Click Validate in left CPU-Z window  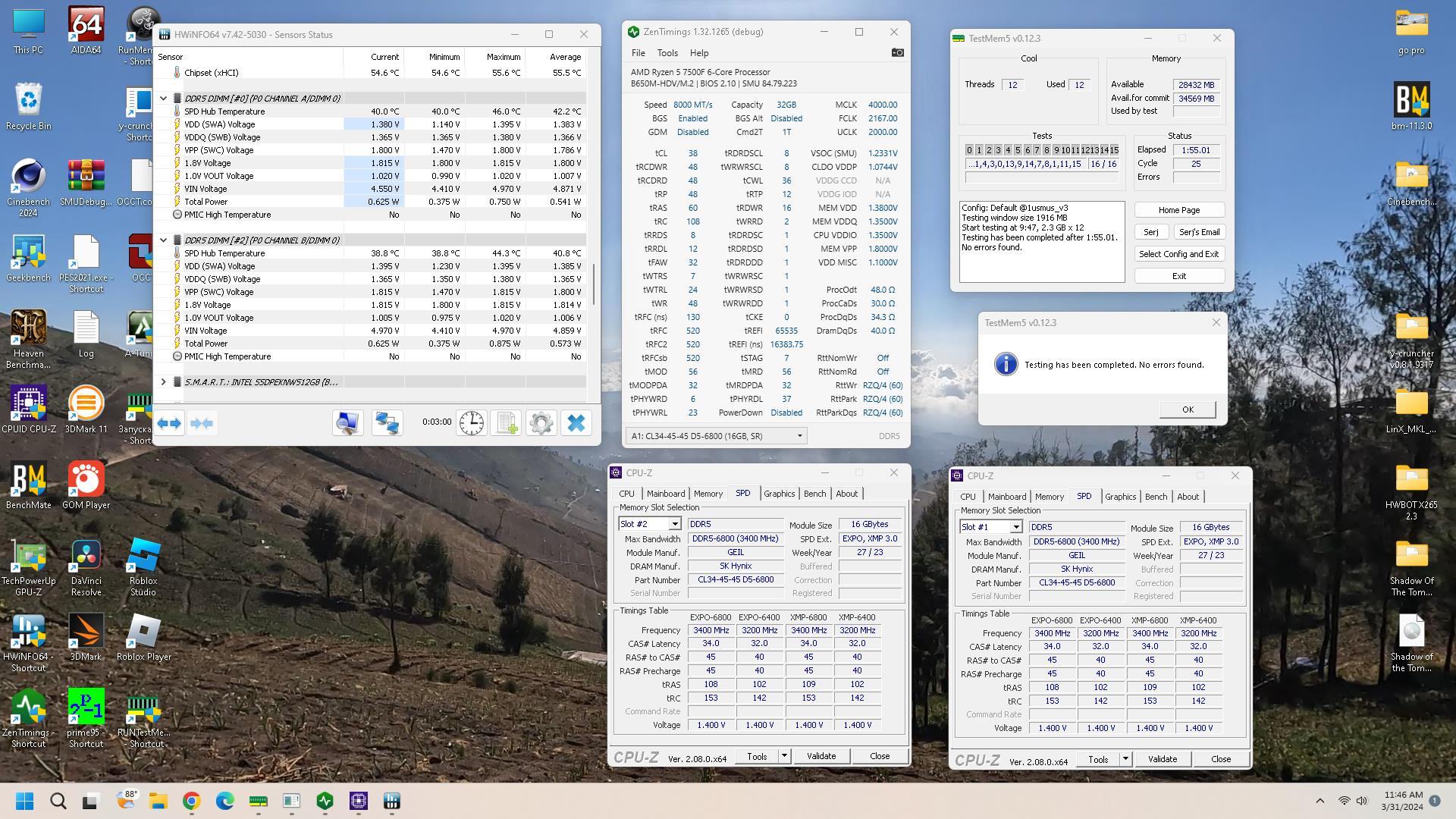821,756
